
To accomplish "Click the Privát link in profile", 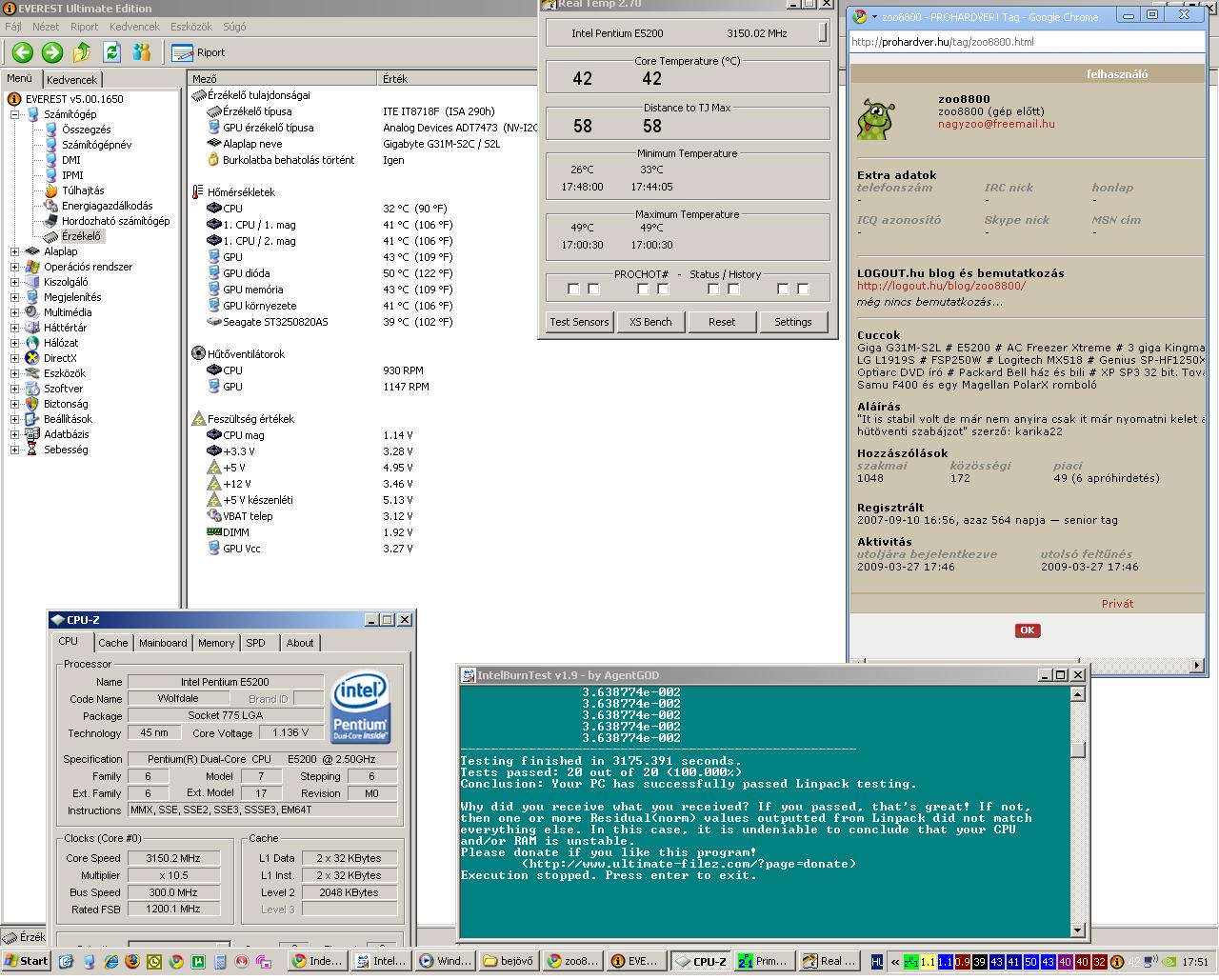I will click(x=1117, y=604).
